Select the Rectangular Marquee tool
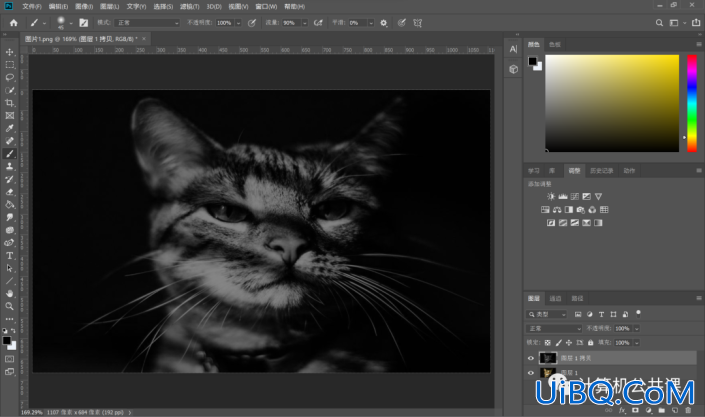Image resolution: width=705 pixels, height=417 pixels. pos(9,65)
